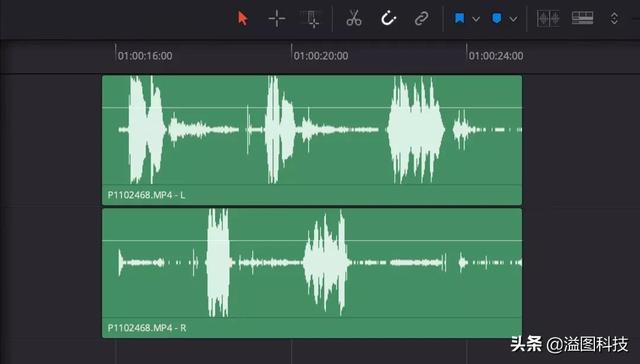Add a blue marker at playhead

[497, 18]
